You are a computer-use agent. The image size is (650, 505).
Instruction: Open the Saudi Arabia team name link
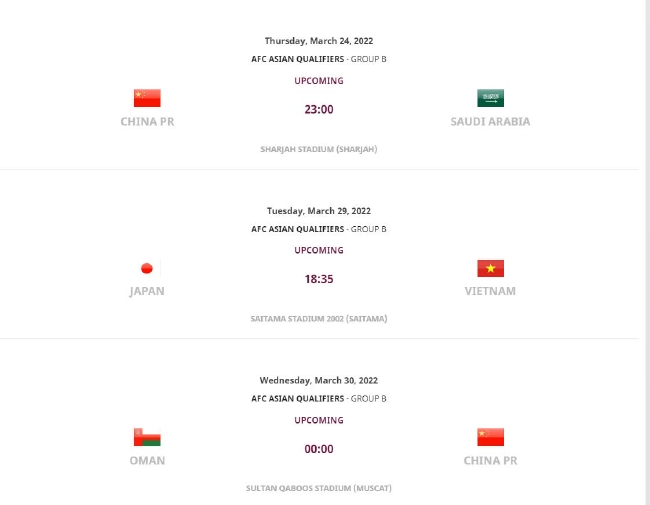(x=490, y=122)
